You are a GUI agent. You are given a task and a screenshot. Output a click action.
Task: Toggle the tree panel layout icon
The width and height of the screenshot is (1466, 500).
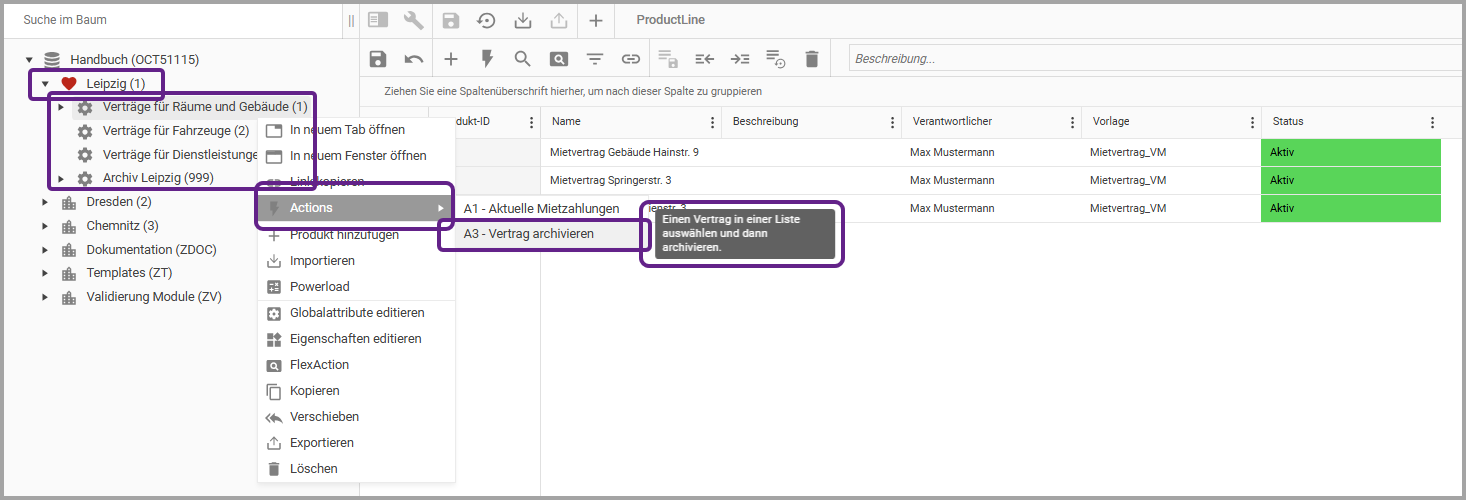tap(377, 20)
